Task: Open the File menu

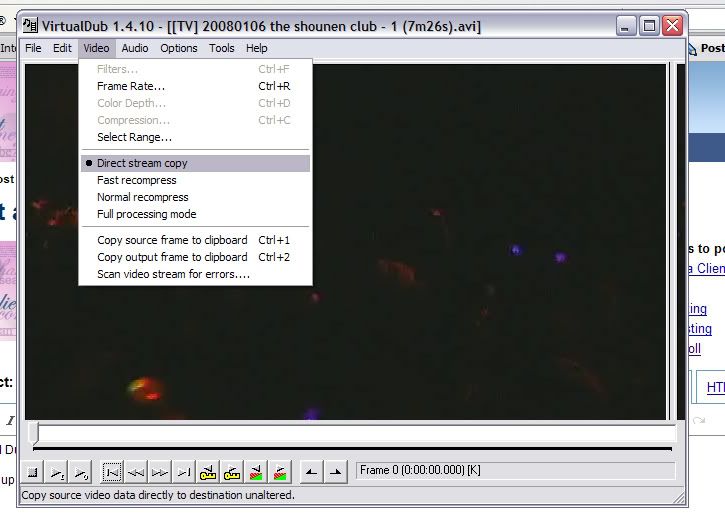Action: coord(33,48)
